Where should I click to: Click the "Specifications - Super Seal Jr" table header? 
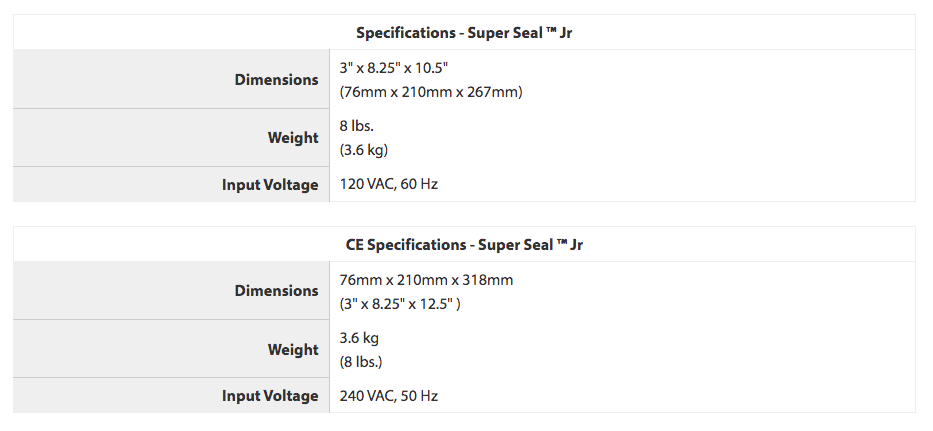pyautogui.click(x=464, y=33)
